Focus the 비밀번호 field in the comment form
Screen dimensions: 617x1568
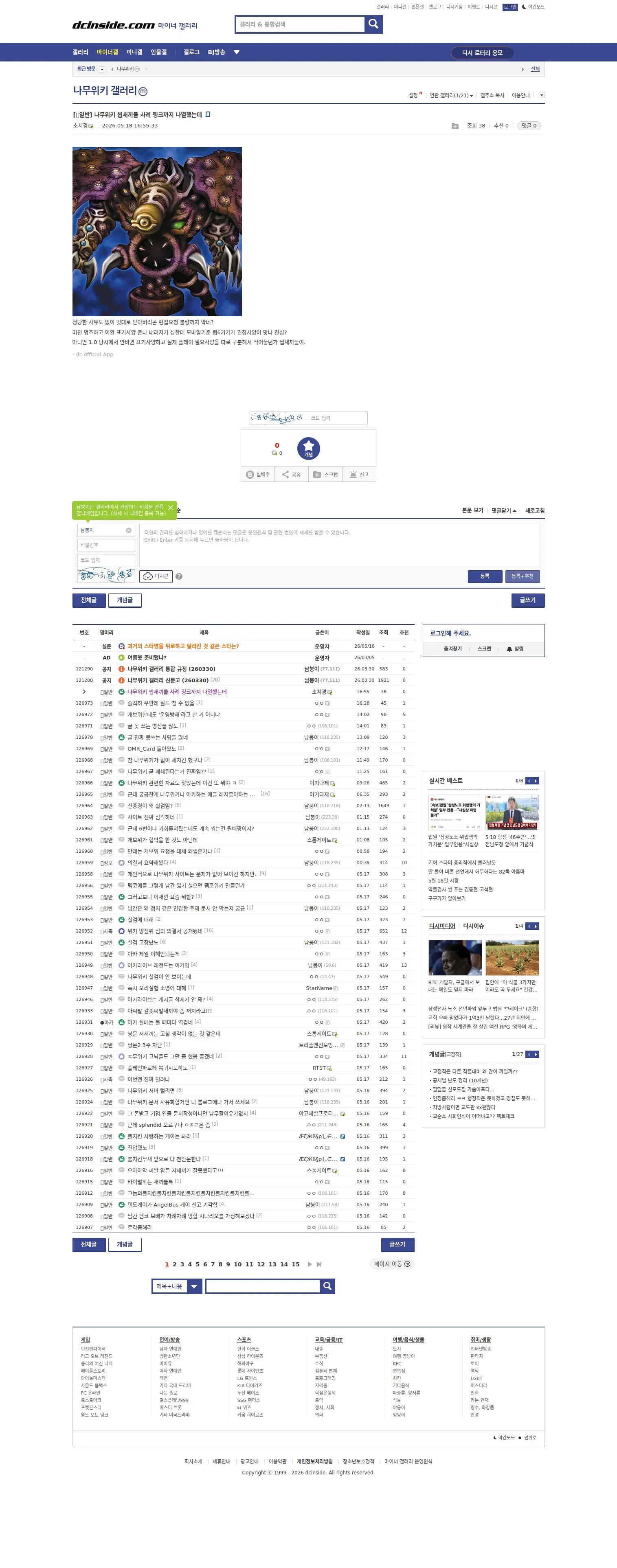pyautogui.click(x=106, y=545)
